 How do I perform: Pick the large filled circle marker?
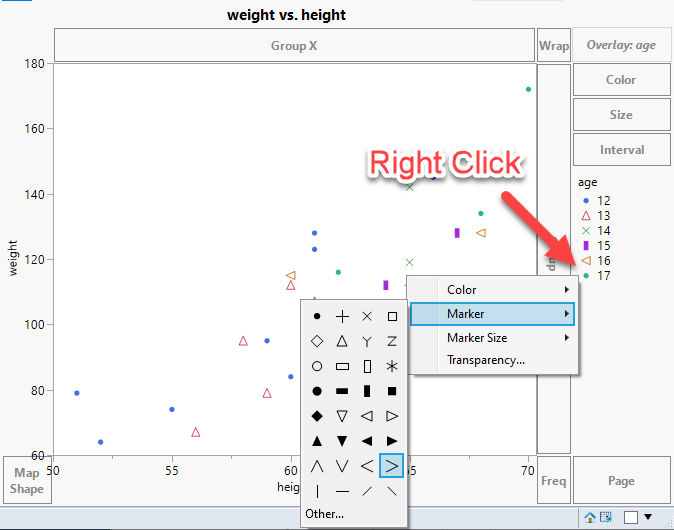317,391
